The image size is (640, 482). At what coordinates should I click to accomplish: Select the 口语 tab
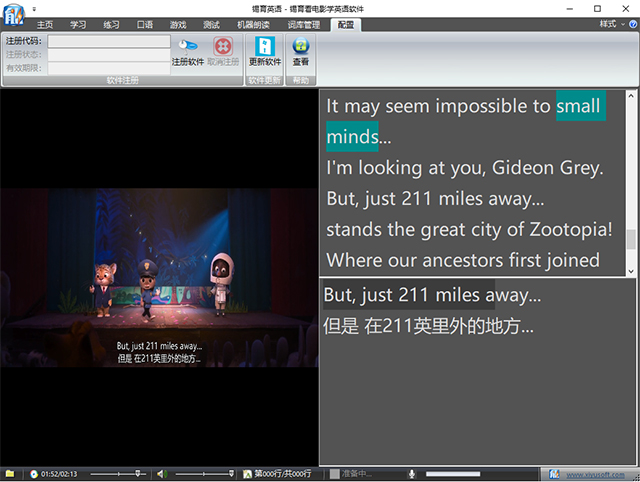click(144, 25)
